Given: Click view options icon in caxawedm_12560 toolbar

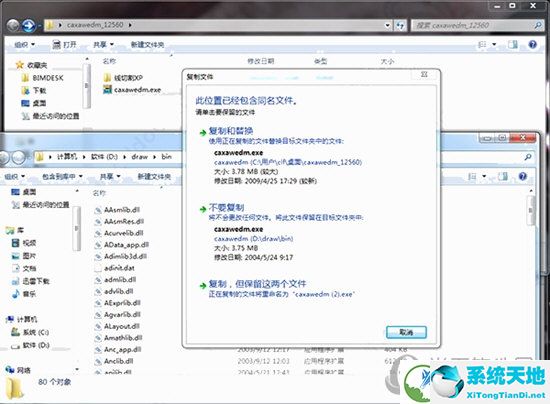Looking at the screenshot, I should (x=483, y=45).
